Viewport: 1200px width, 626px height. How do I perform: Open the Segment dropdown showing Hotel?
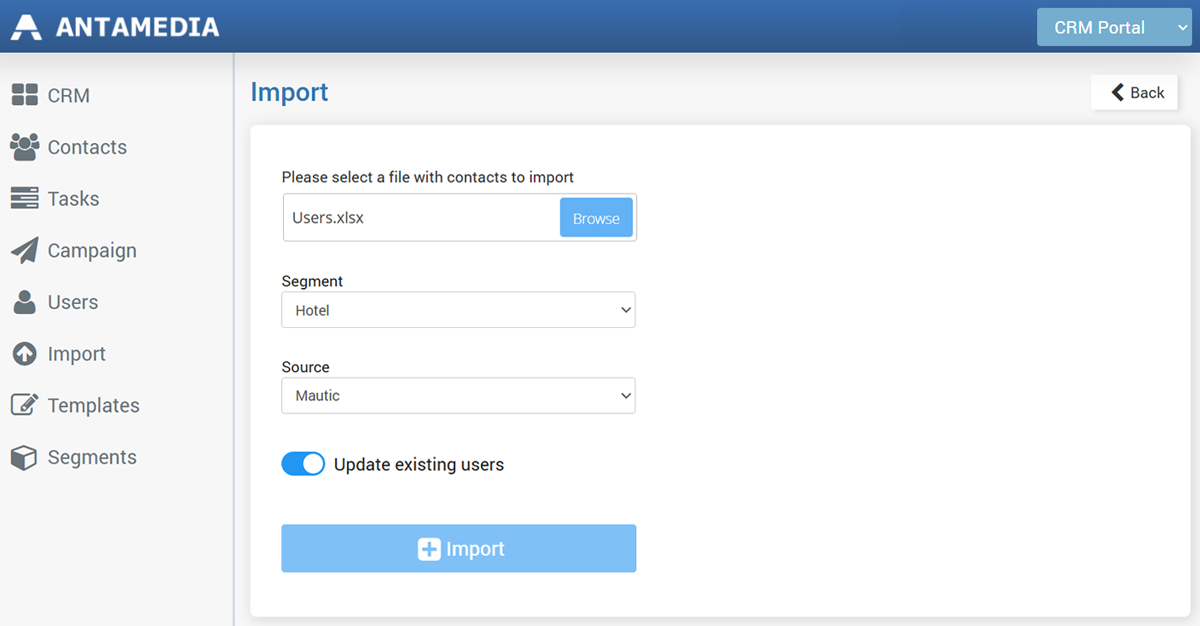click(458, 310)
